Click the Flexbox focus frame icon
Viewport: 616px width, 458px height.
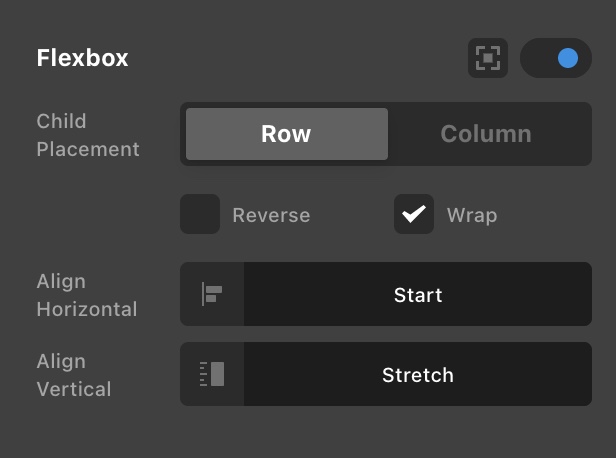click(488, 58)
